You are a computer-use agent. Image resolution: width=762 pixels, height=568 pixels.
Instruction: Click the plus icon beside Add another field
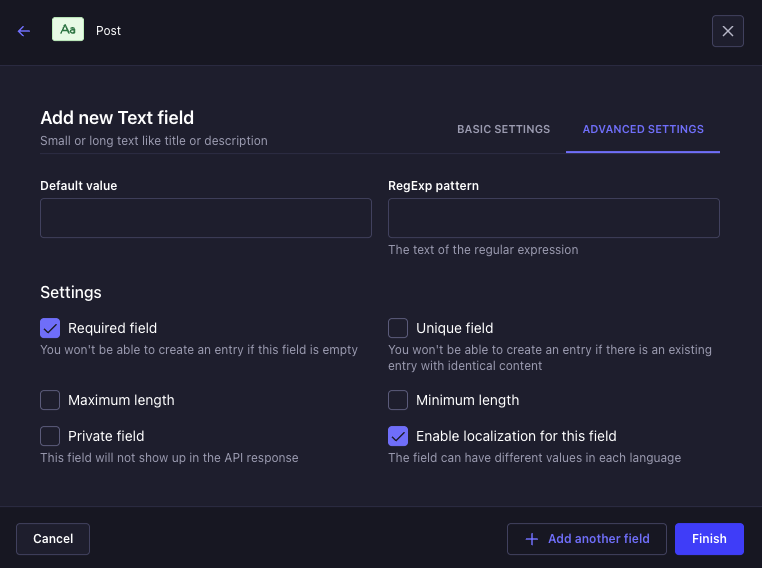tap(532, 539)
